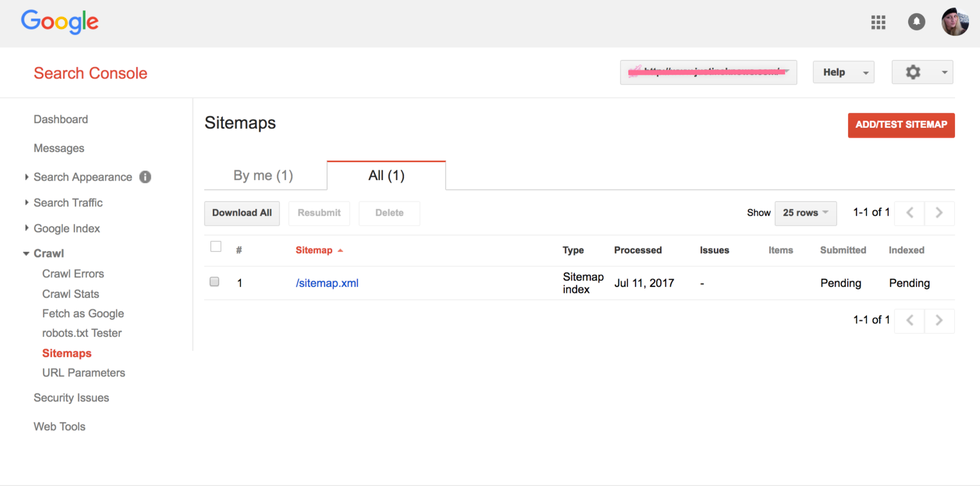Check the box for /sitemap.xml row

point(214,282)
